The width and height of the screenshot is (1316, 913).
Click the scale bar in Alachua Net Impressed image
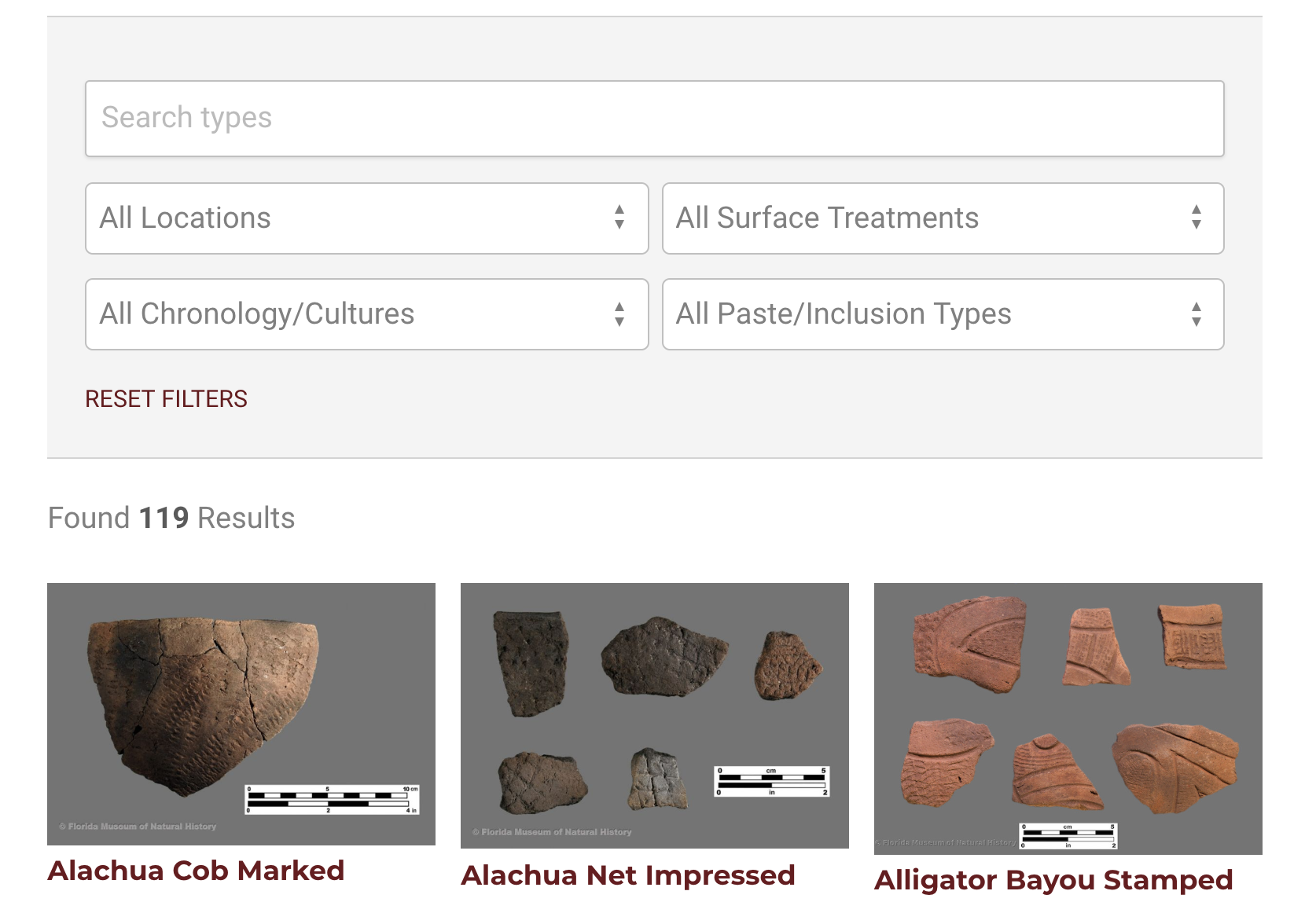pyautogui.click(x=771, y=781)
